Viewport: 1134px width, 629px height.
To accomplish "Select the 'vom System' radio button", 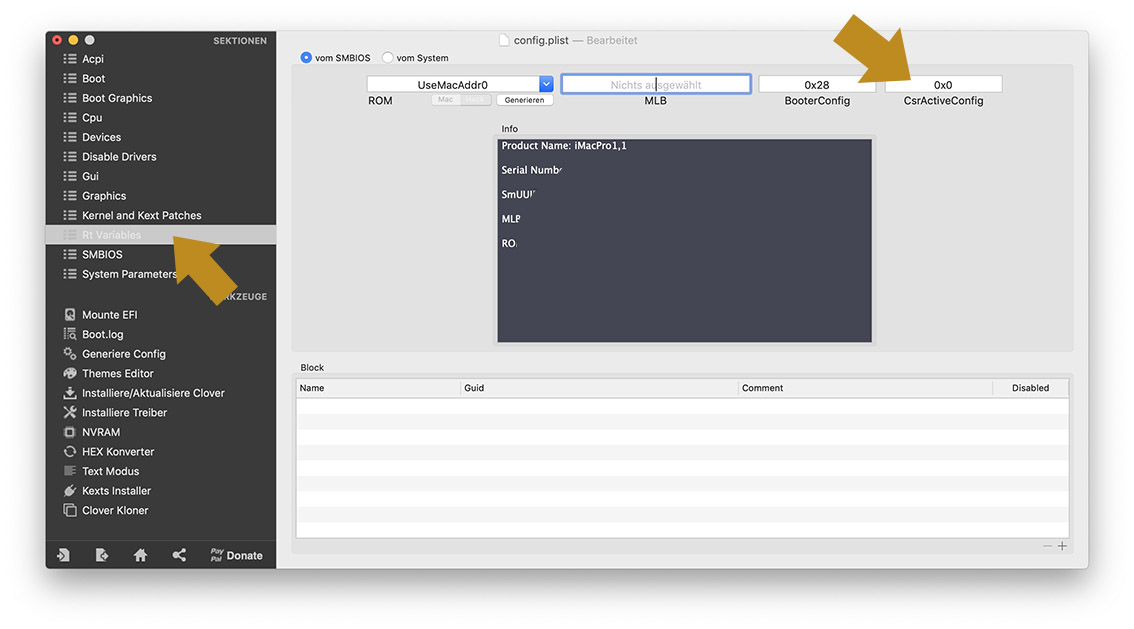I will tap(388, 58).
